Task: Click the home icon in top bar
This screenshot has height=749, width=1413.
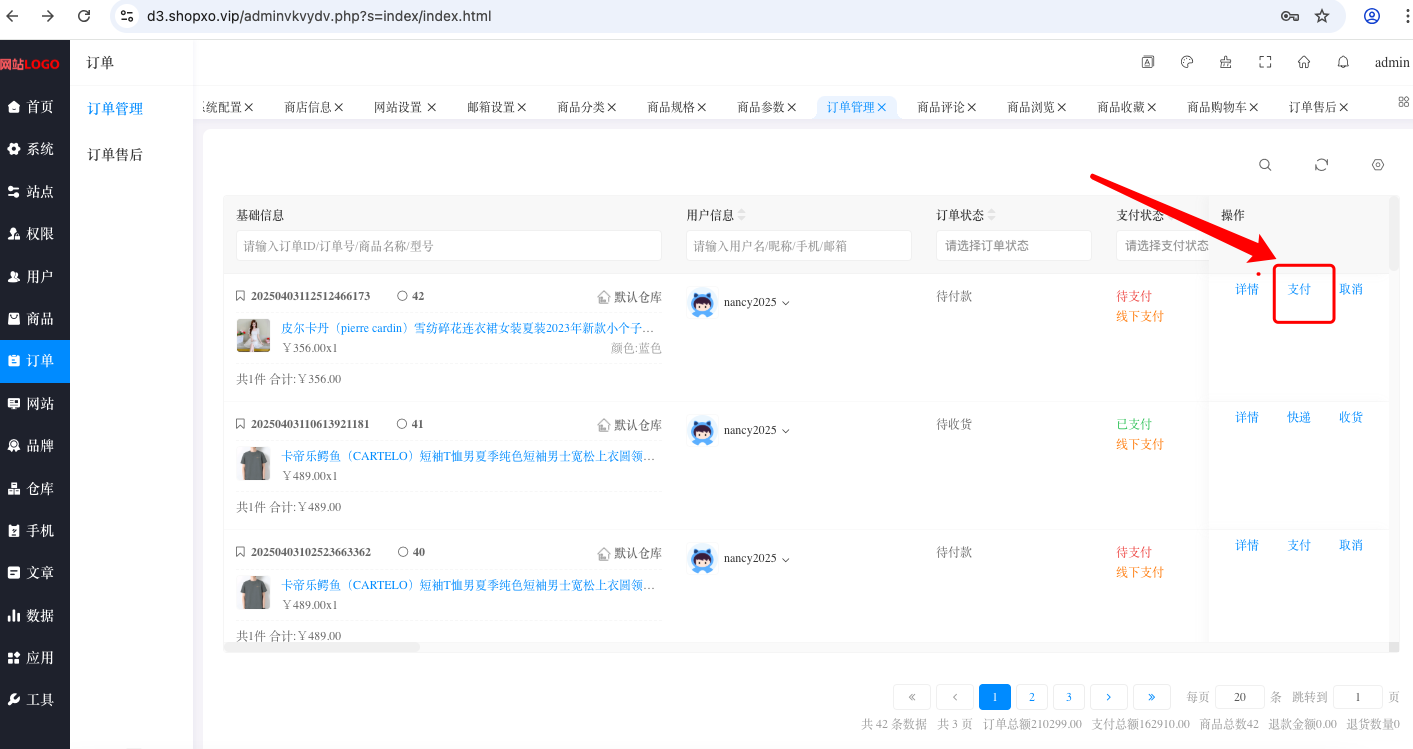Action: coord(1304,62)
